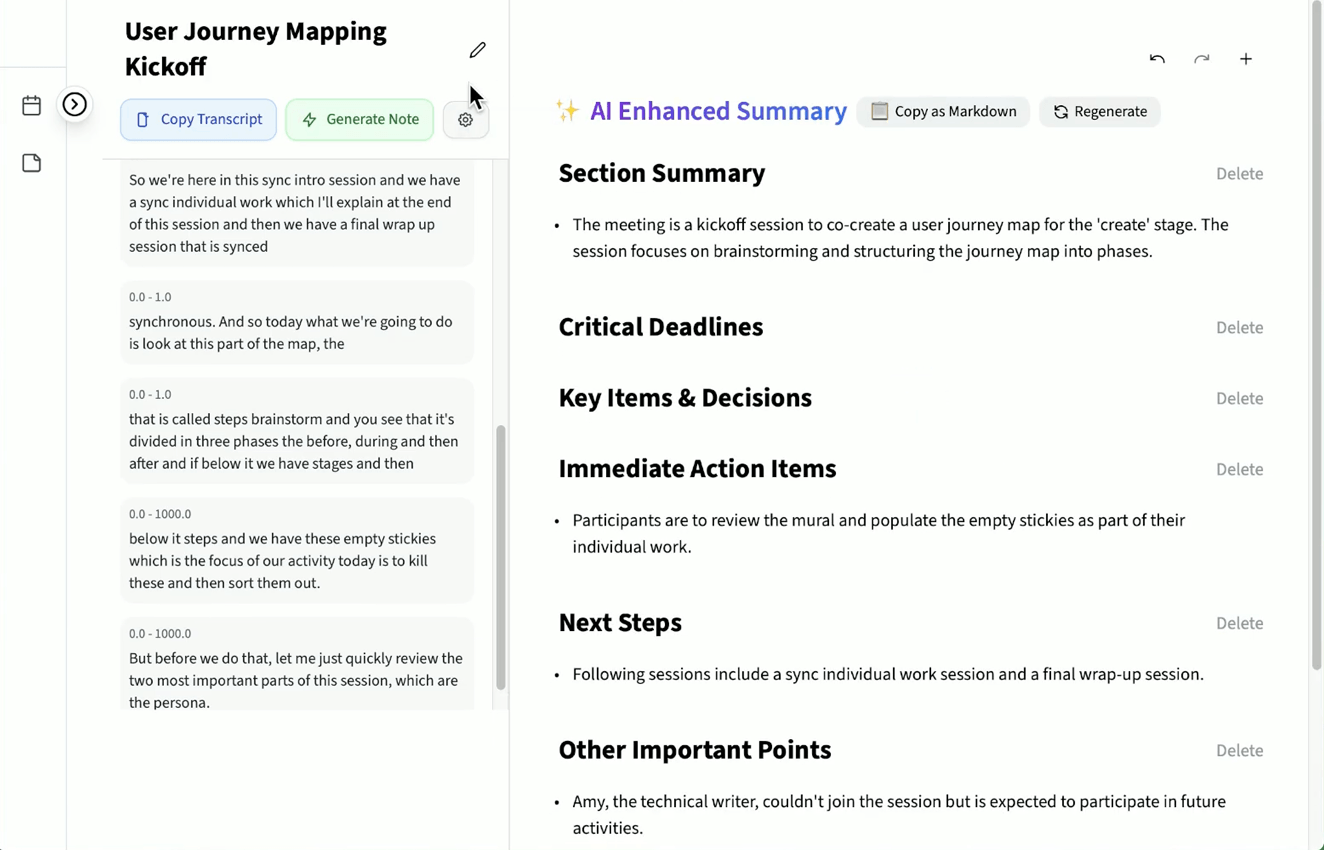Redo the summary change
Image resolution: width=1324 pixels, height=850 pixels.
[x=1201, y=59]
